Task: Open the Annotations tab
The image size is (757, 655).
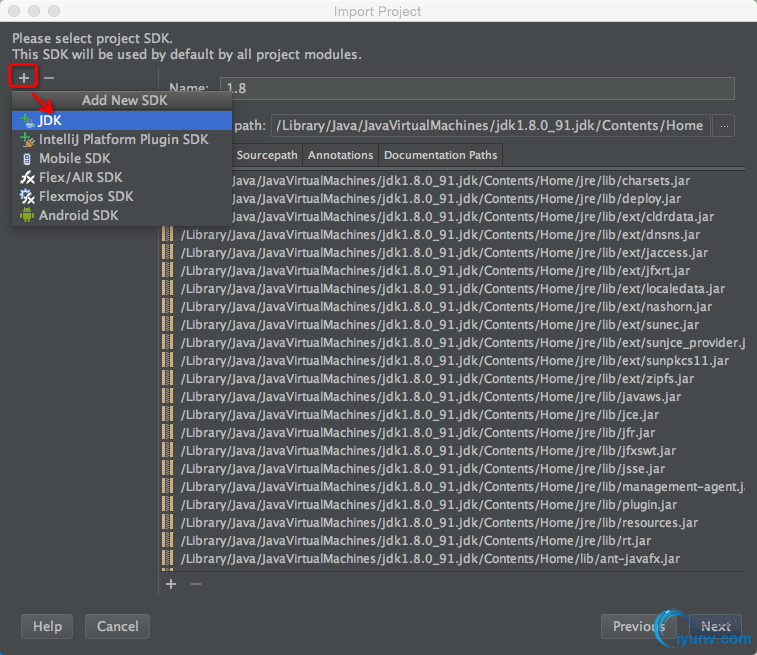Action: (x=340, y=155)
